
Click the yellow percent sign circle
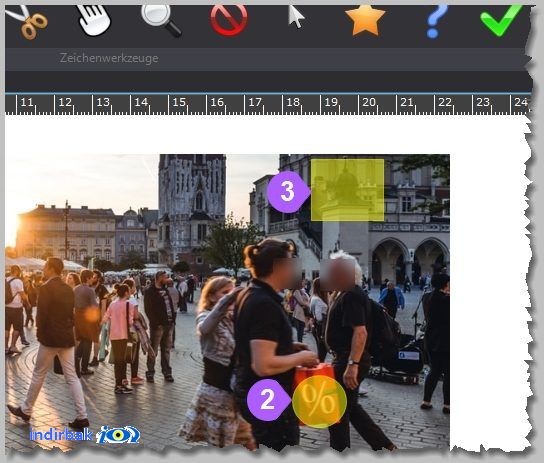click(319, 402)
